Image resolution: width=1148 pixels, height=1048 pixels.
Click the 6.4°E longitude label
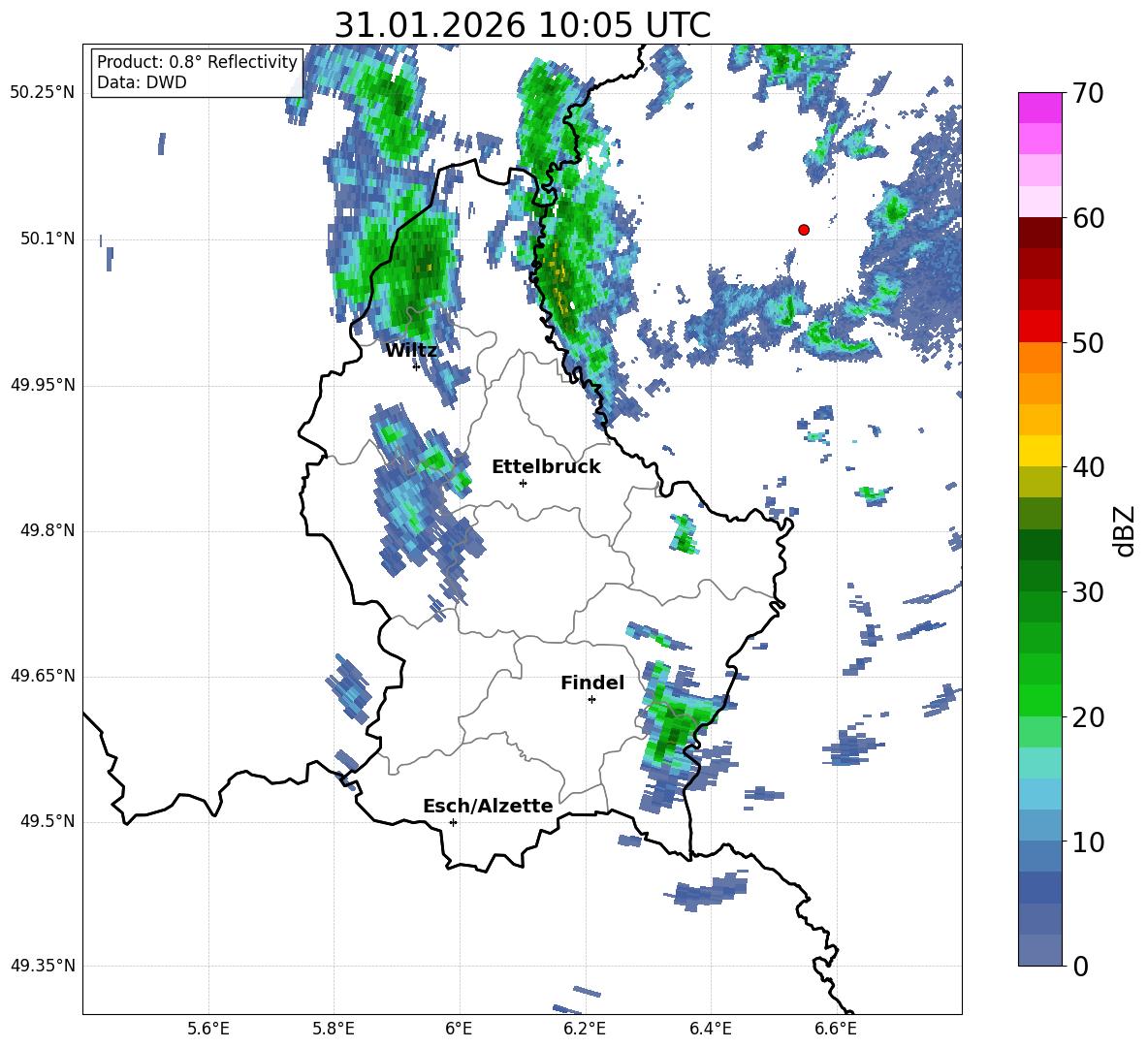tap(710, 1029)
